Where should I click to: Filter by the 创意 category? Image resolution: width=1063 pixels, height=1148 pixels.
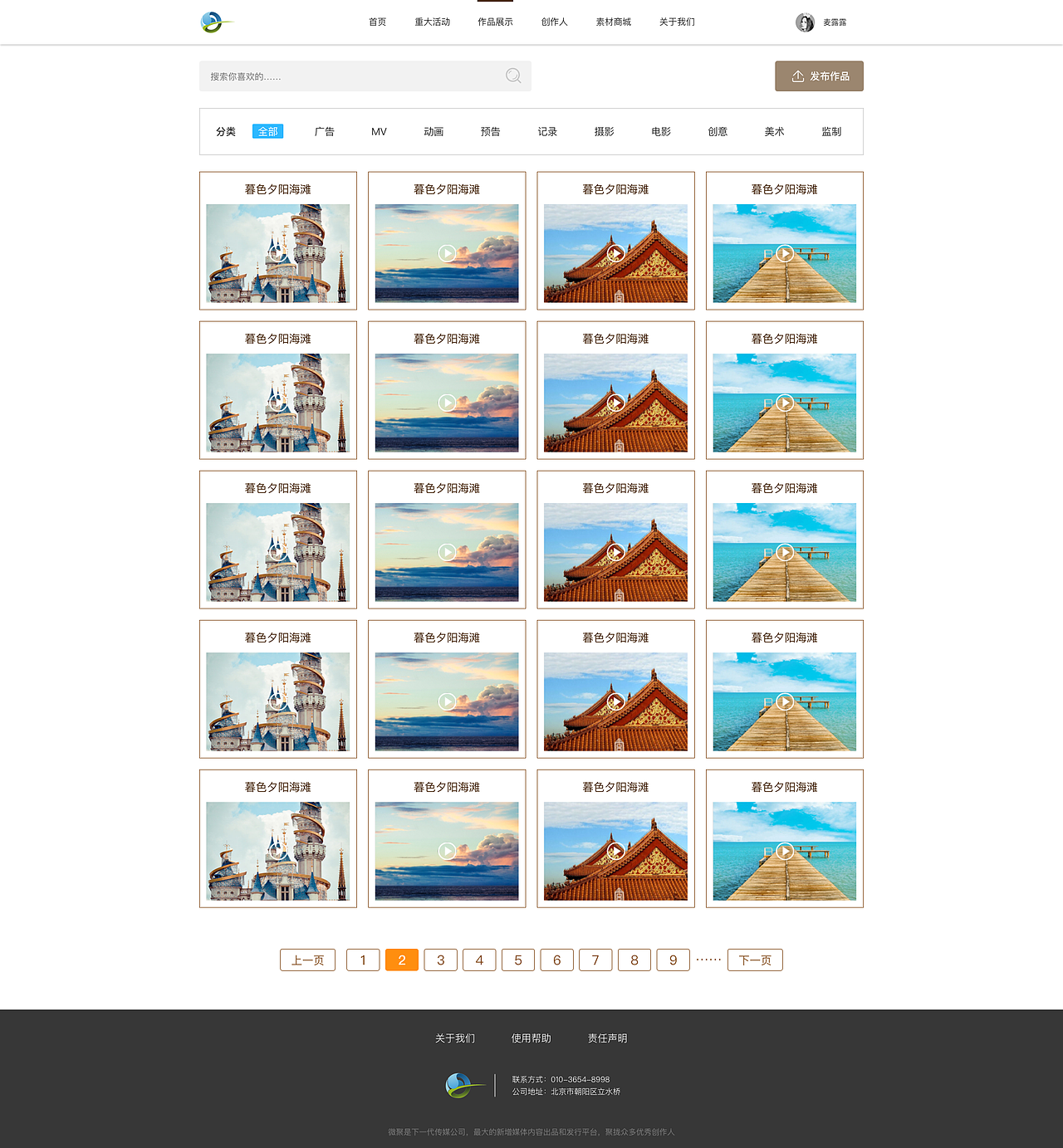pyautogui.click(x=718, y=131)
